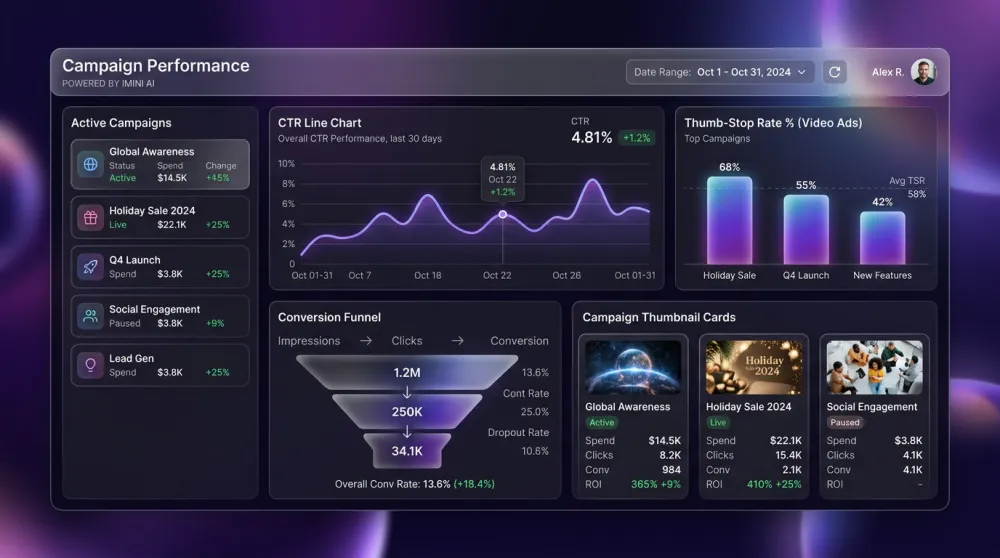
Task: Click the Campaign Performance title
Action: pos(156,66)
